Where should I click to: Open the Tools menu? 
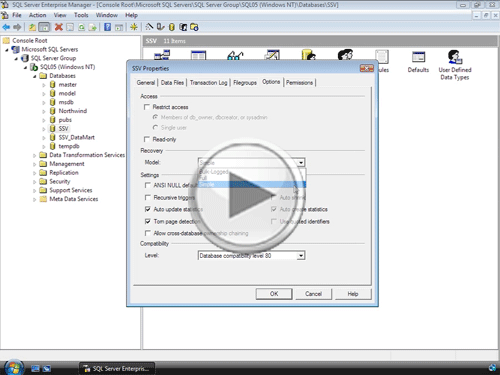(81, 15)
